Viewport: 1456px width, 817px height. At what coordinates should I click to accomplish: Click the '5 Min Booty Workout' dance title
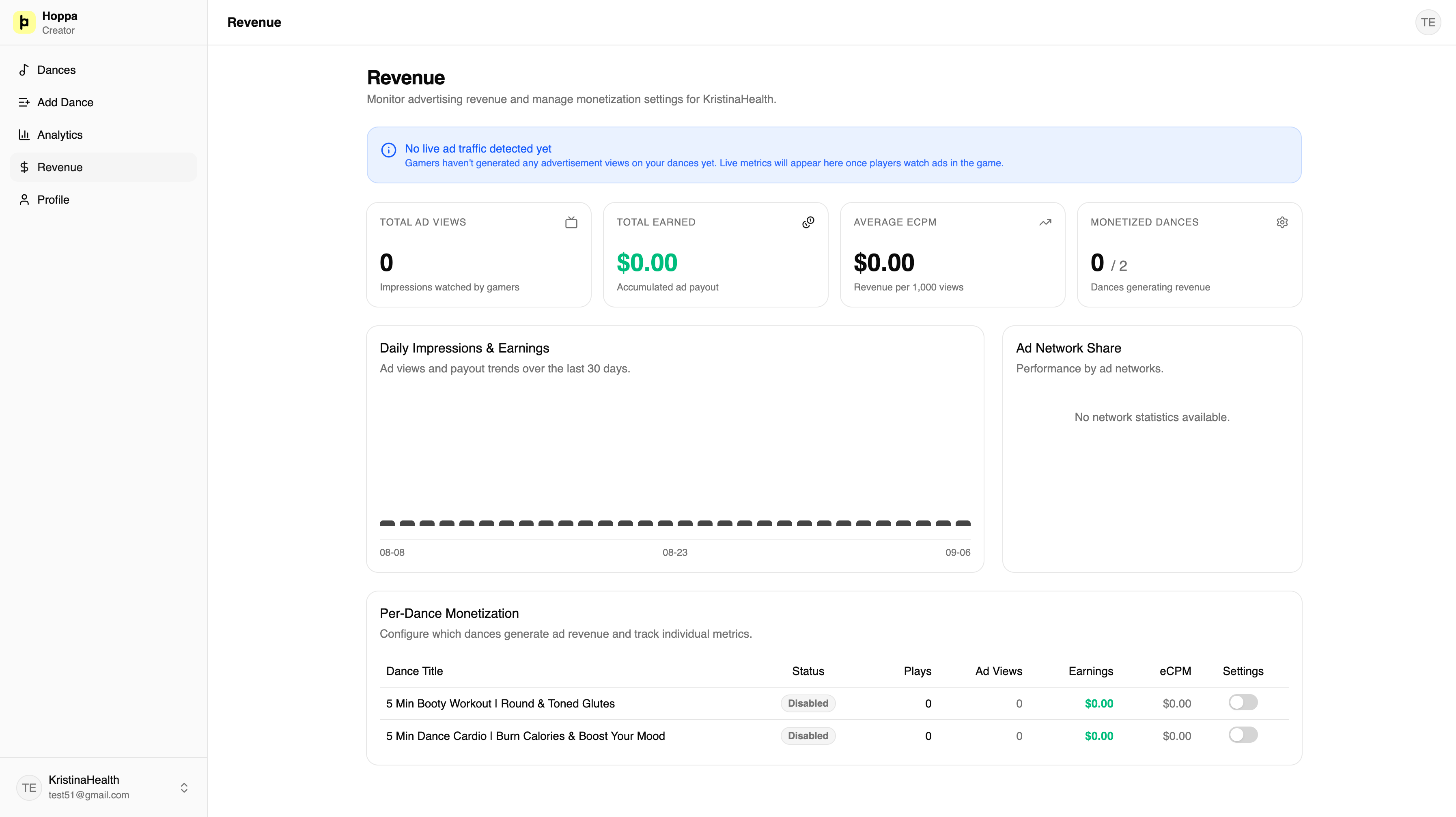click(x=500, y=703)
